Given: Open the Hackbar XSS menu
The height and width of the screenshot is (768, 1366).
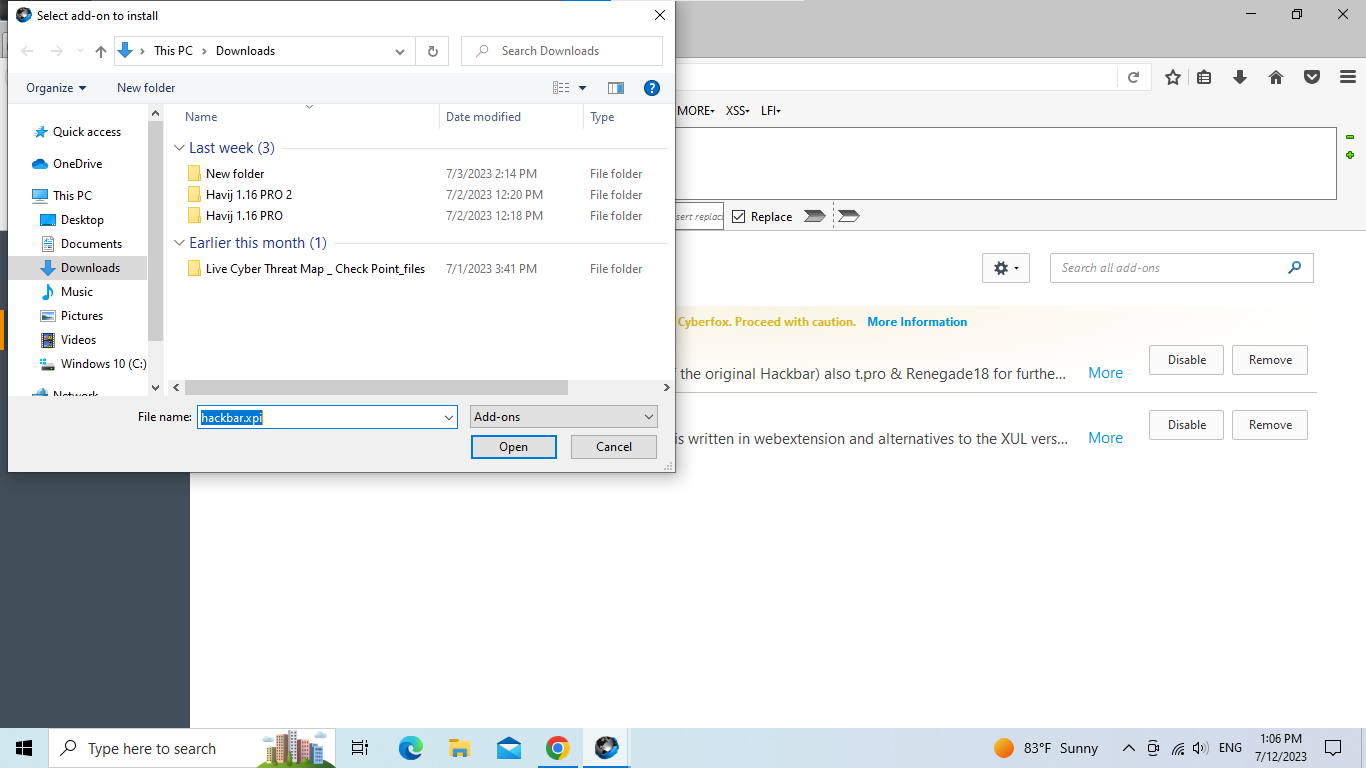Looking at the screenshot, I should pos(738,111).
